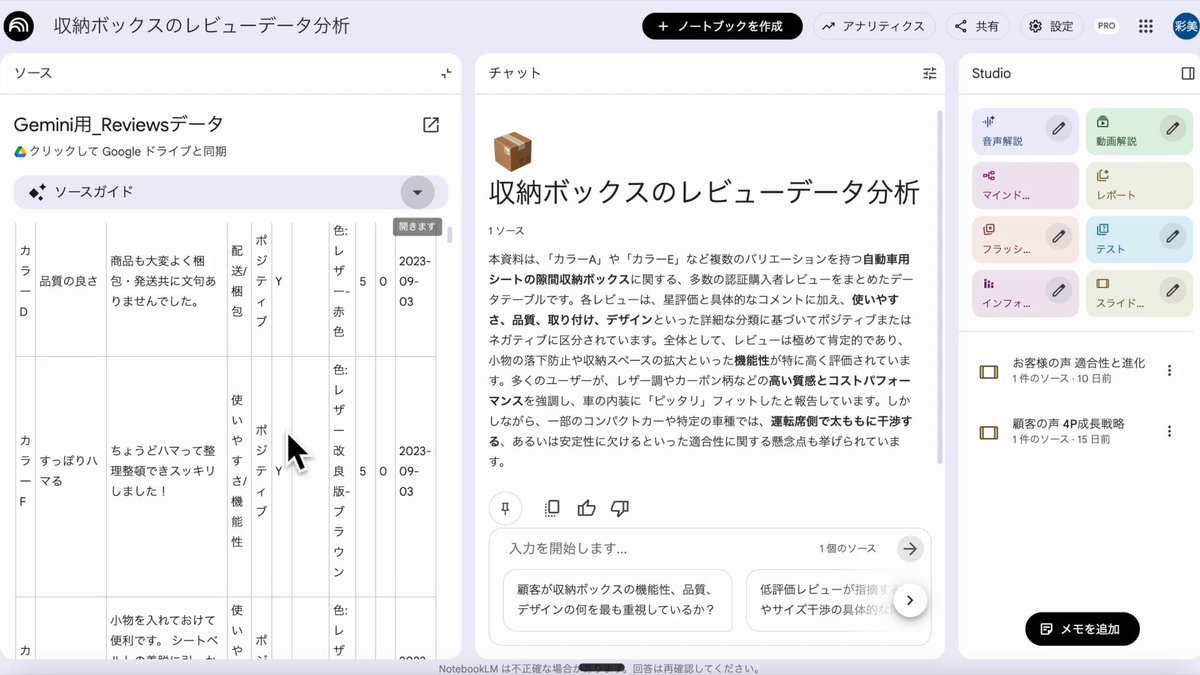Click the Gemini用_Reviewsデータ title
Screen dimensions: 1200x675
coord(118,125)
